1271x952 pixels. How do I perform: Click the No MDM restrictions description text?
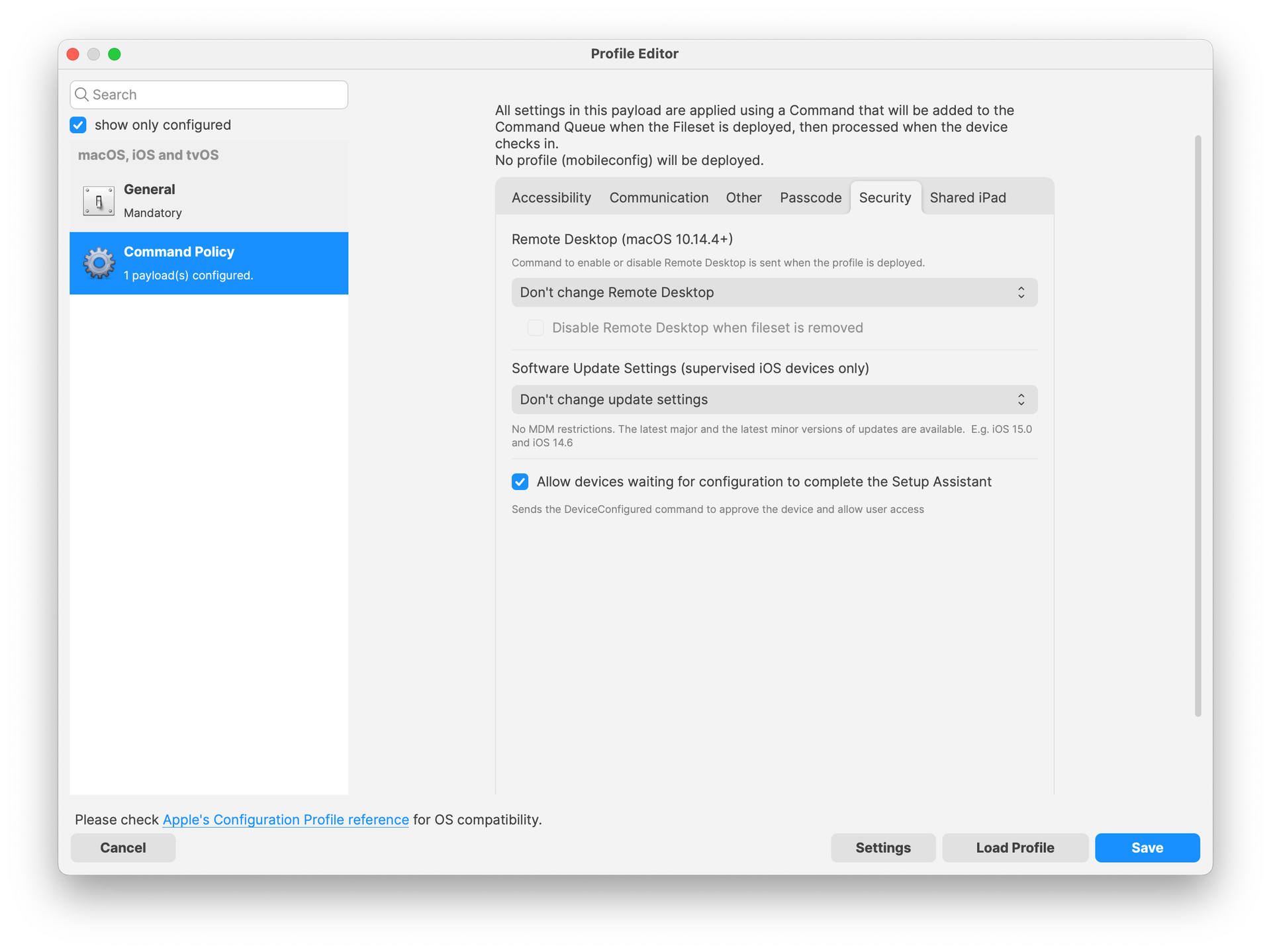tap(772, 436)
